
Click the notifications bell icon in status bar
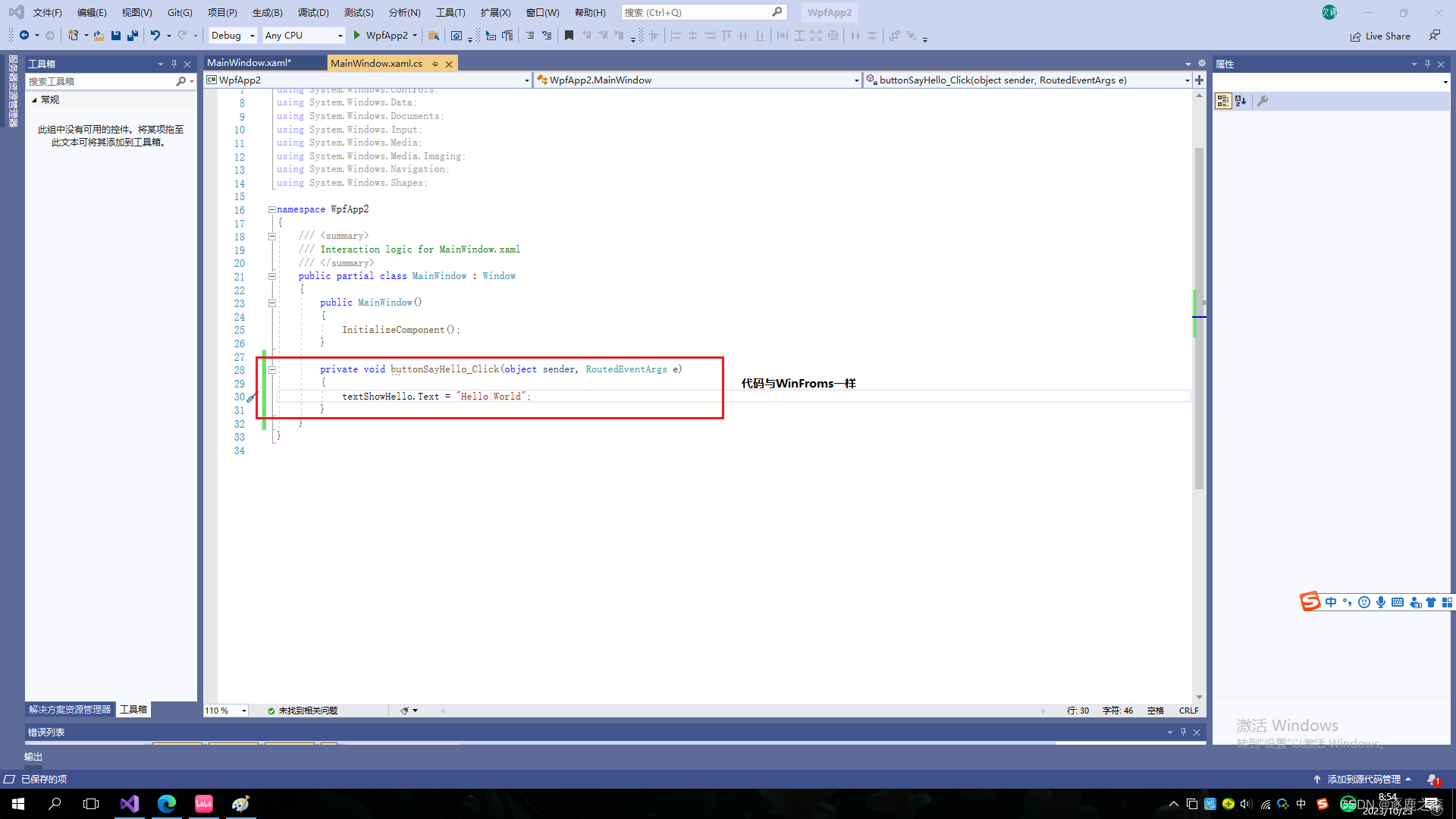point(1432,779)
